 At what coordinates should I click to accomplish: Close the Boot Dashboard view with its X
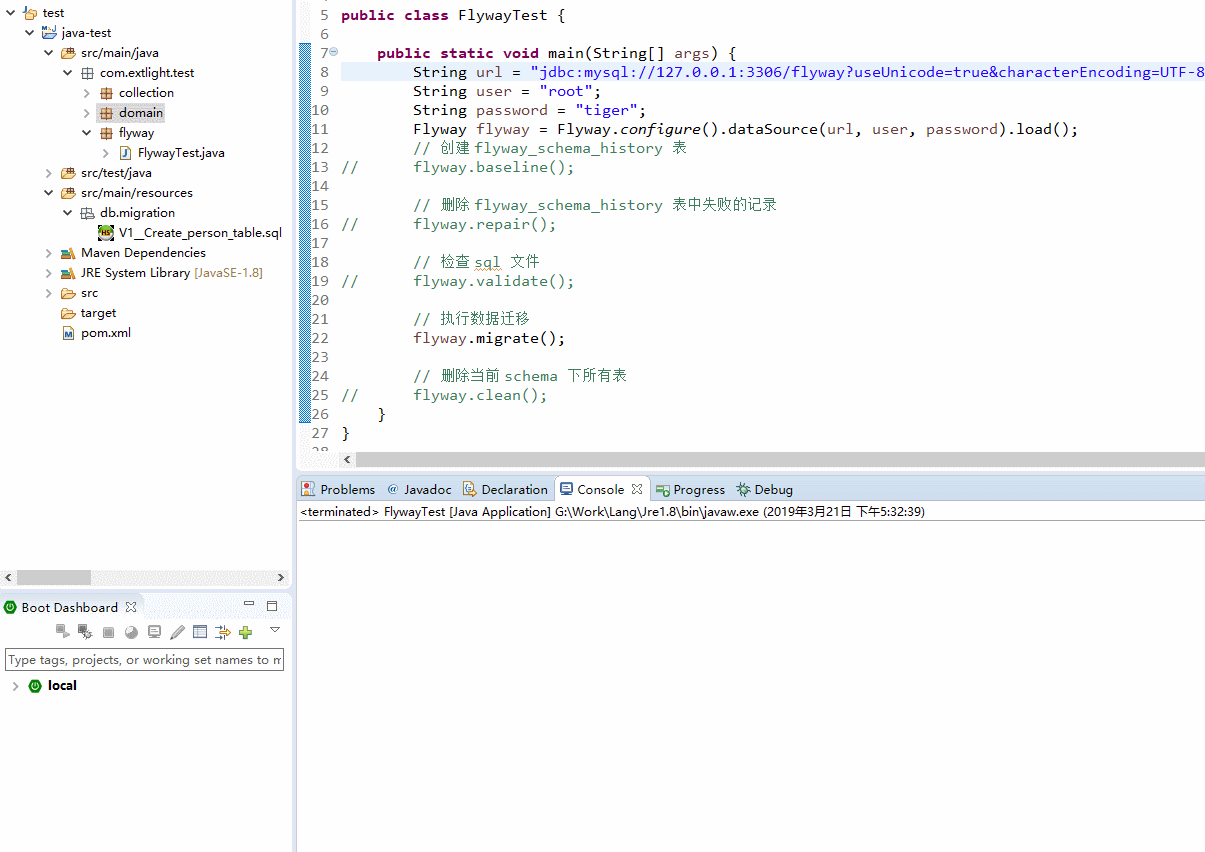[x=131, y=607]
